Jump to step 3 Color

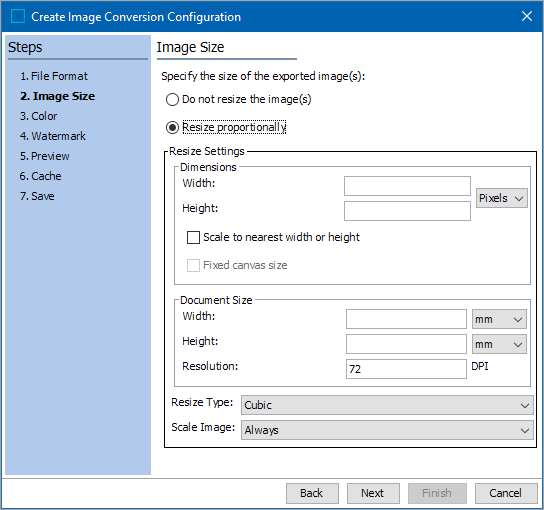pos(38,116)
